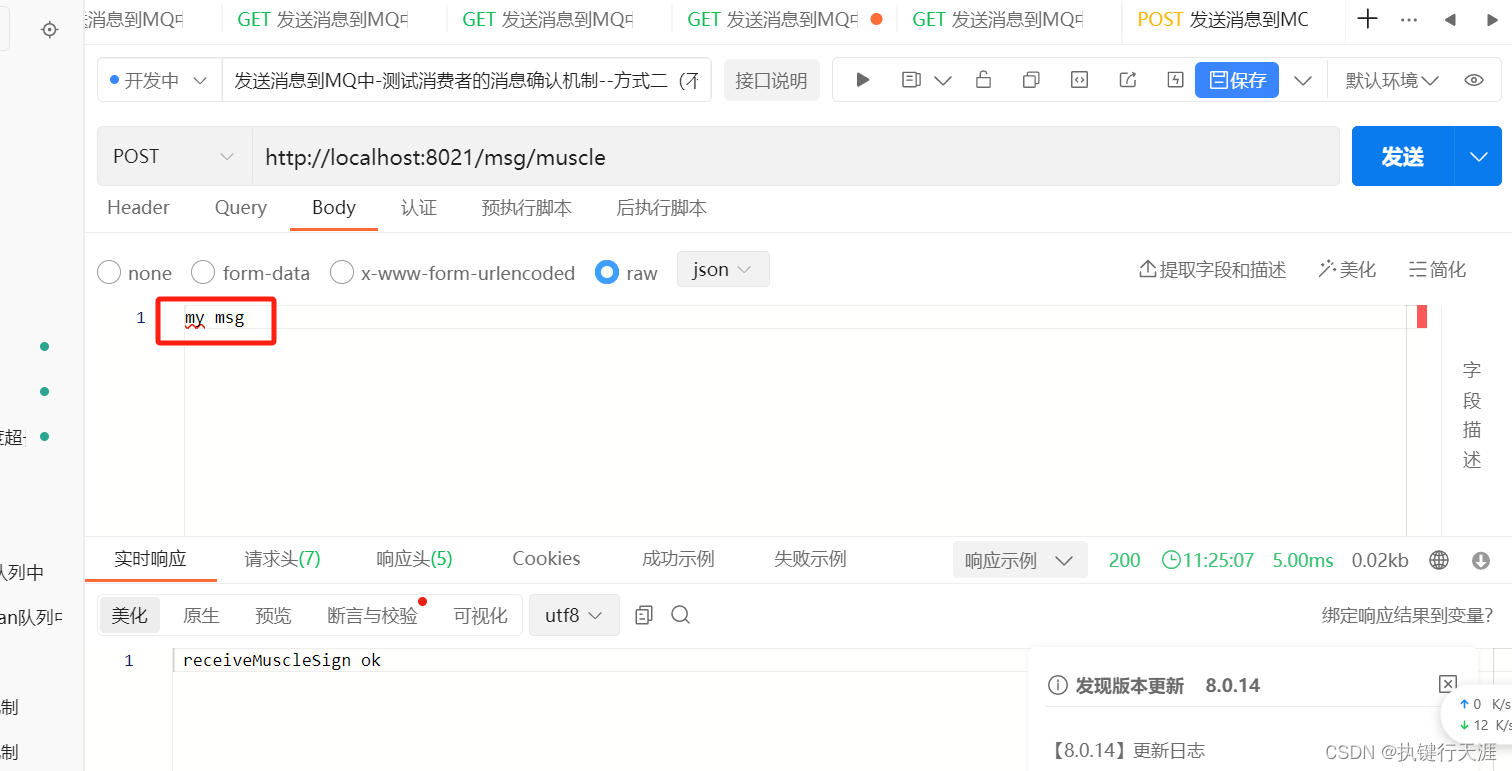The image size is (1512, 771).
Task: Click the 保存 save button
Action: point(1237,80)
